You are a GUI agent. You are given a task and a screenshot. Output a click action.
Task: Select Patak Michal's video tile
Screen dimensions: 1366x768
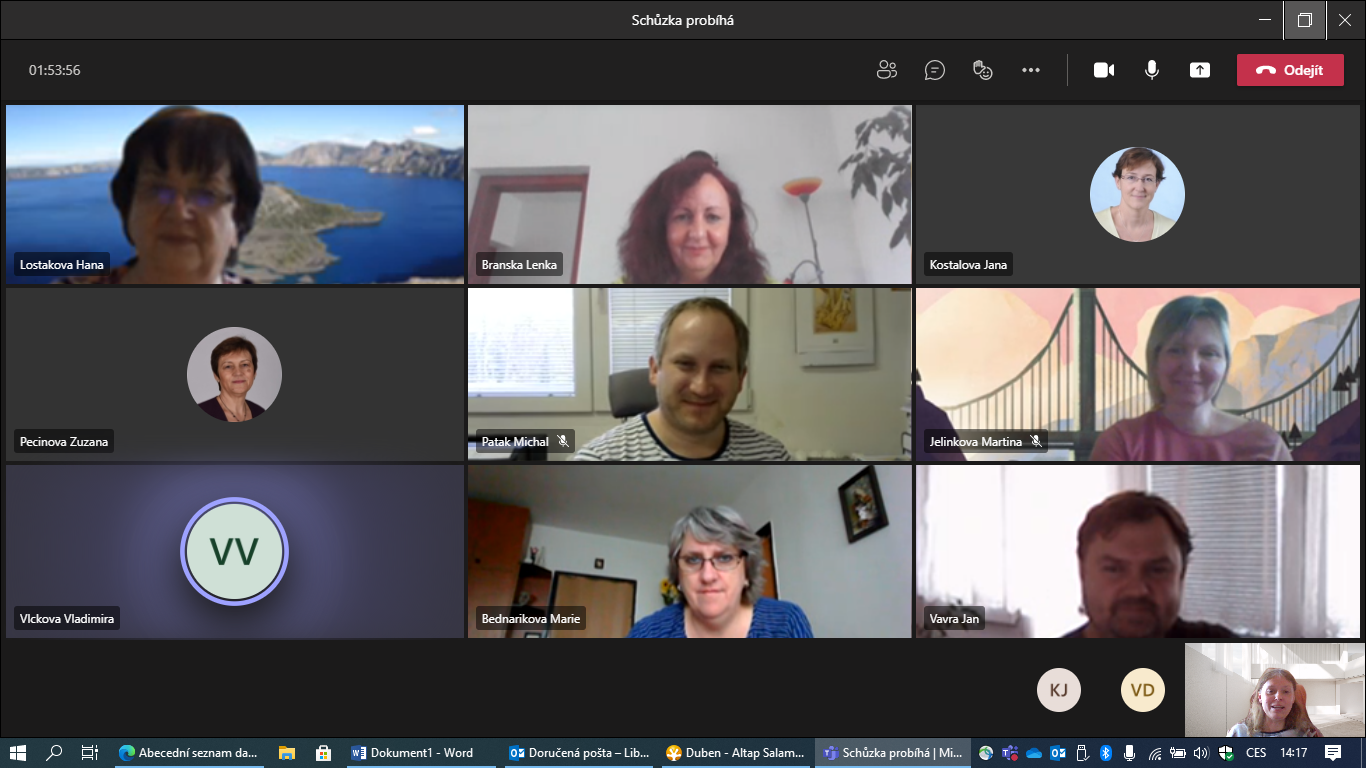tap(689, 374)
